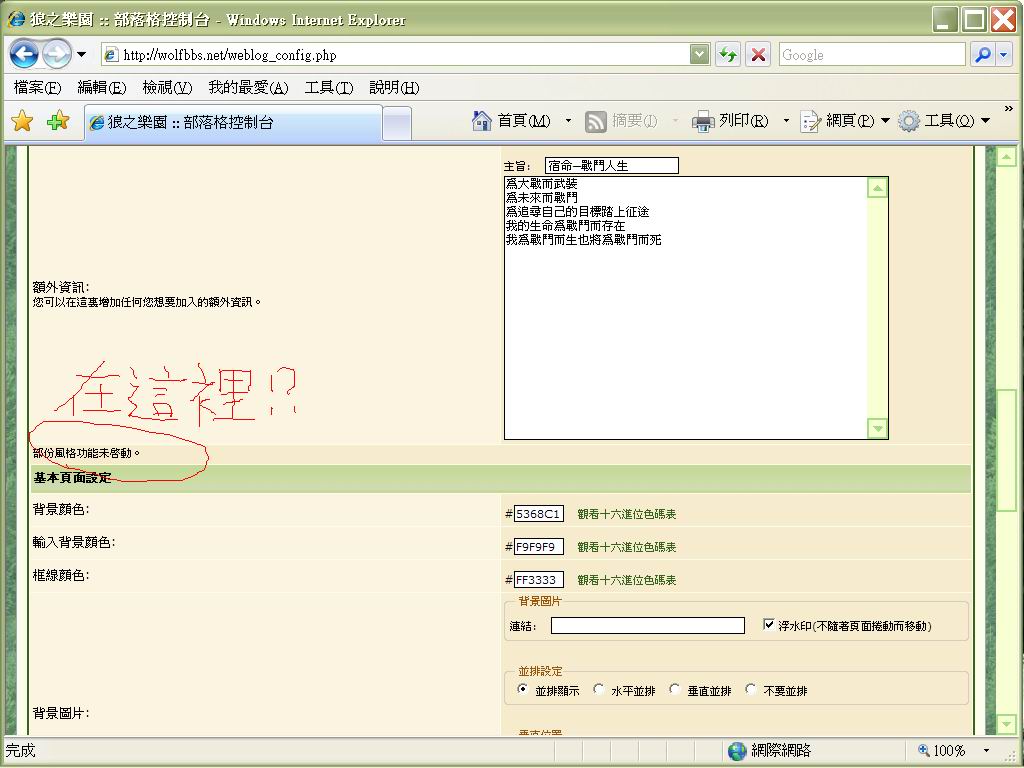Click the Print printer icon
1024x768 pixels.
(x=703, y=121)
